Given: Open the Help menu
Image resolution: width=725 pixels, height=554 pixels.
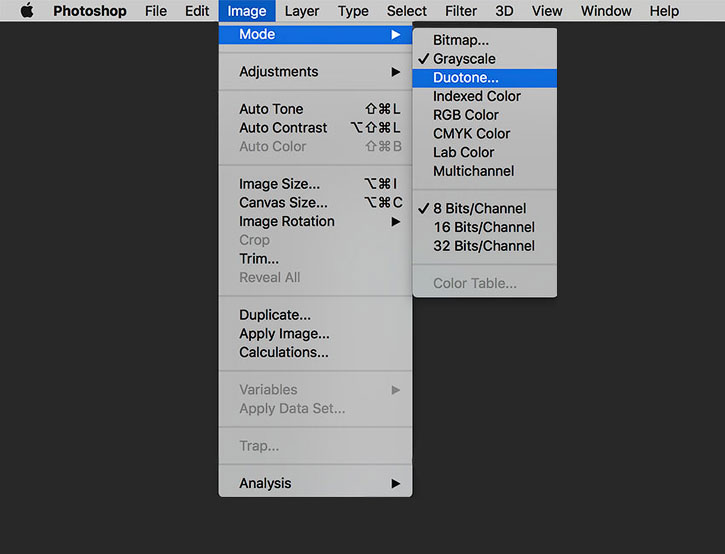Looking at the screenshot, I should click(664, 11).
